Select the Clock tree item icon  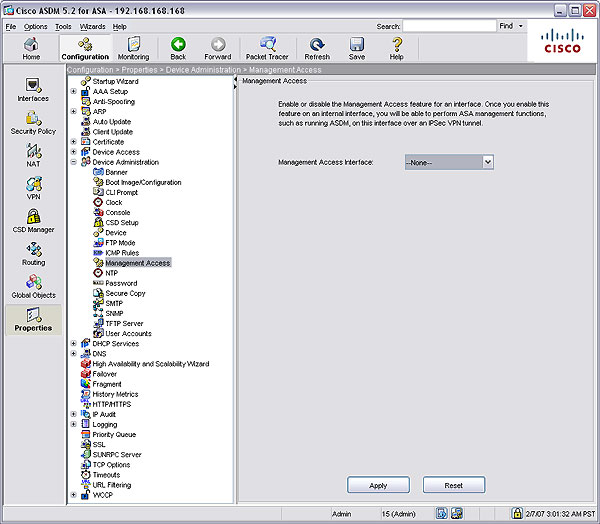pos(98,202)
